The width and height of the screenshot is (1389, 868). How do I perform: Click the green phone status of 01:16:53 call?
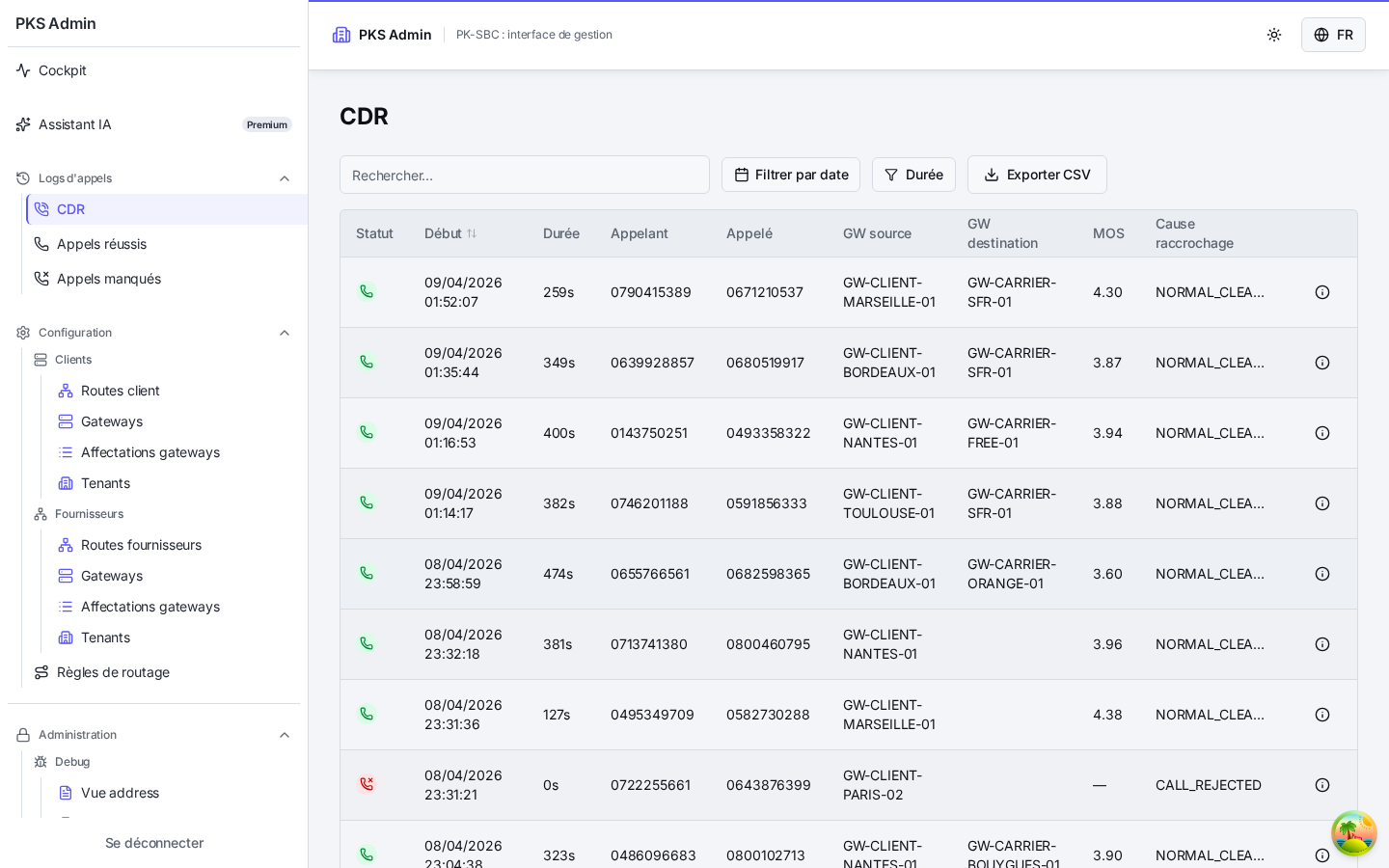click(x=367, y=432)
